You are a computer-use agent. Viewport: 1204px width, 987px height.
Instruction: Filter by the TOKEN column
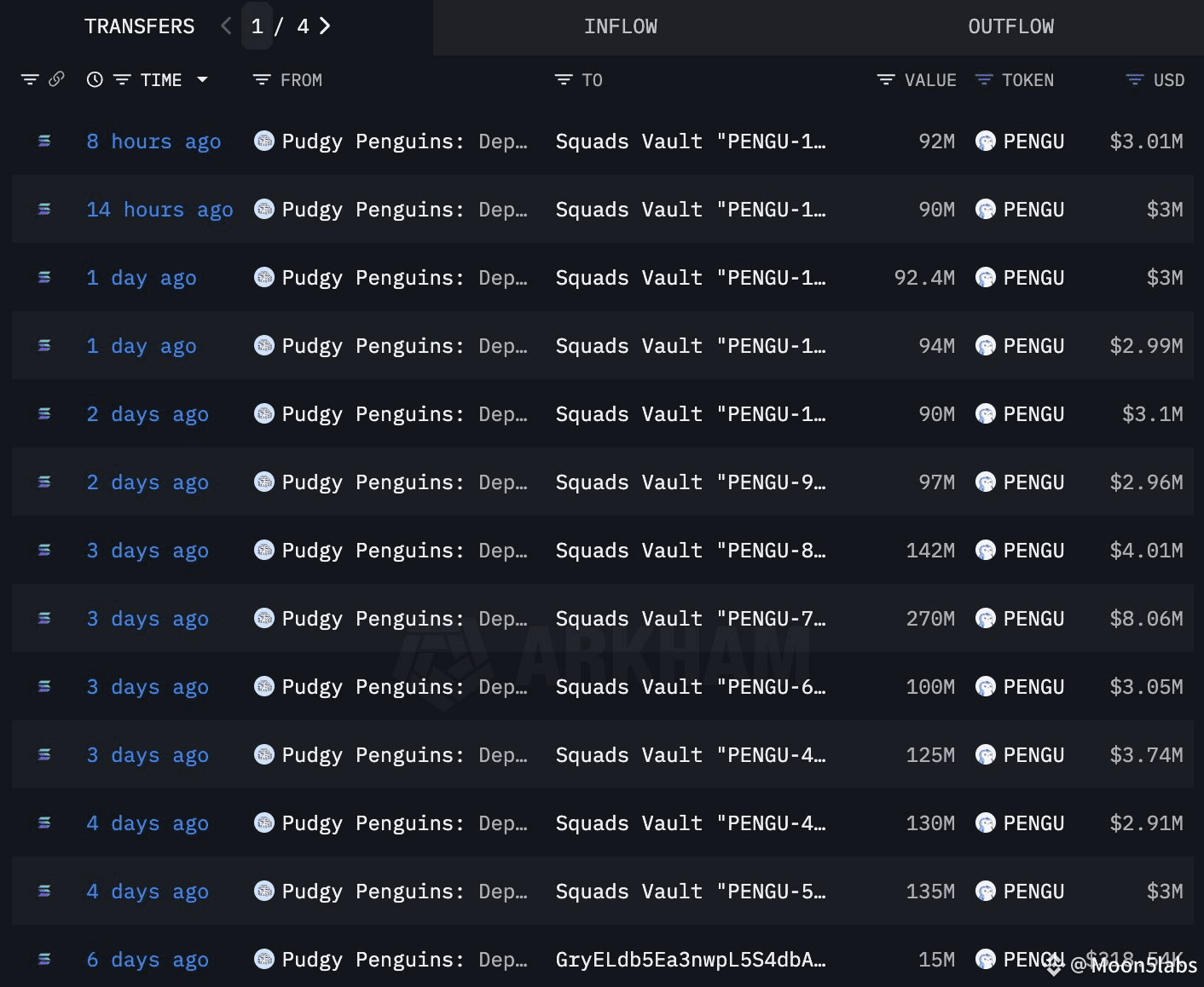pos(984,80)
